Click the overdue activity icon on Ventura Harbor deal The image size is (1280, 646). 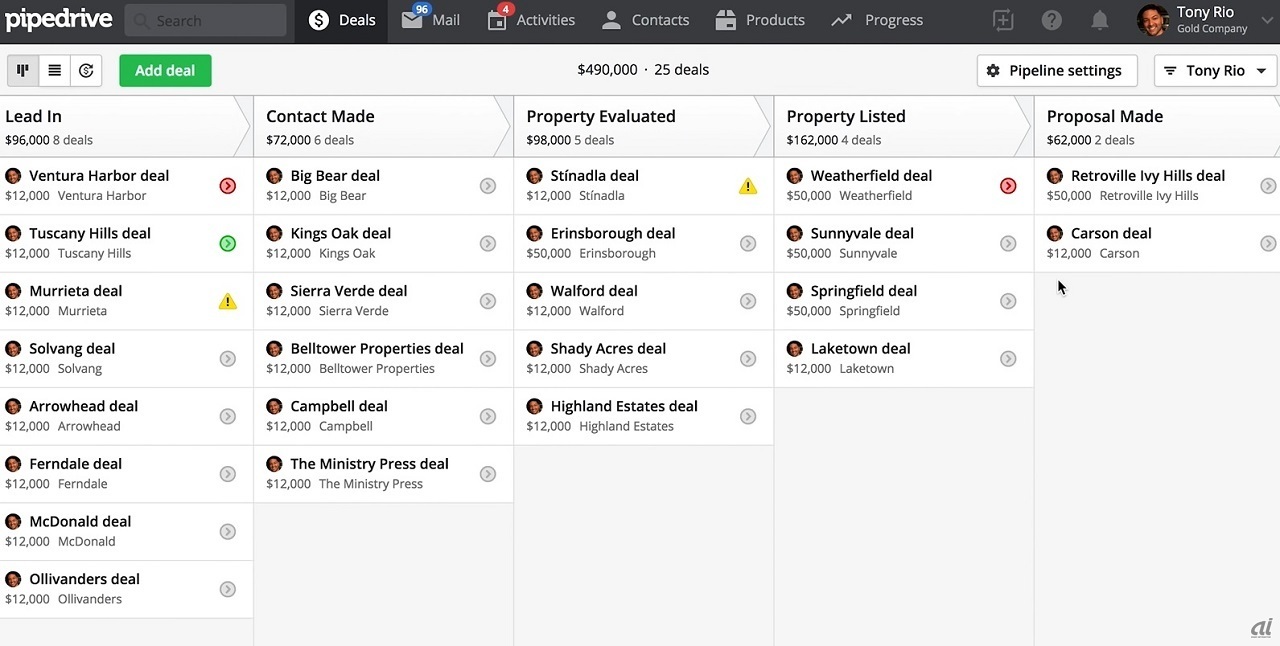228,186
